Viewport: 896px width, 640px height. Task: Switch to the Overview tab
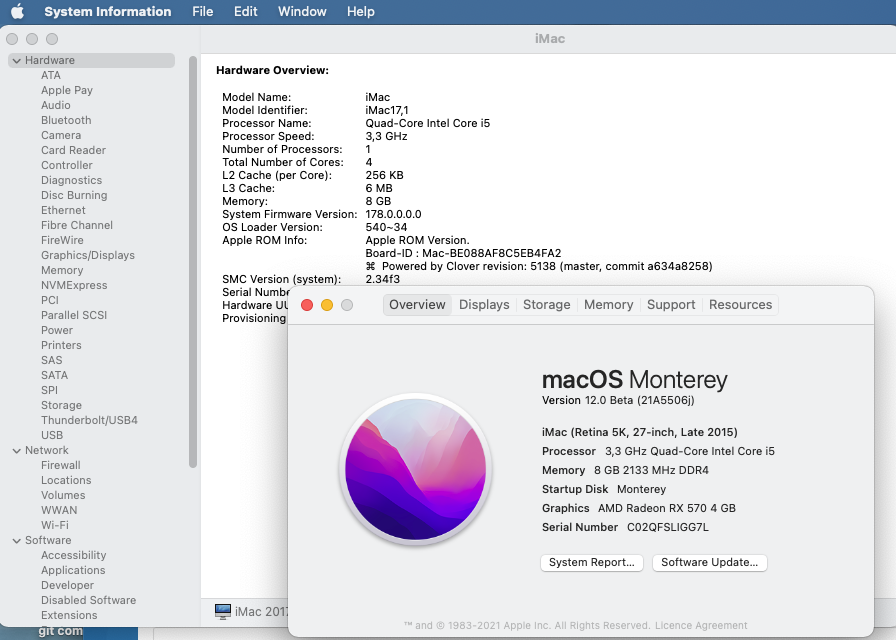click(417, 305)
